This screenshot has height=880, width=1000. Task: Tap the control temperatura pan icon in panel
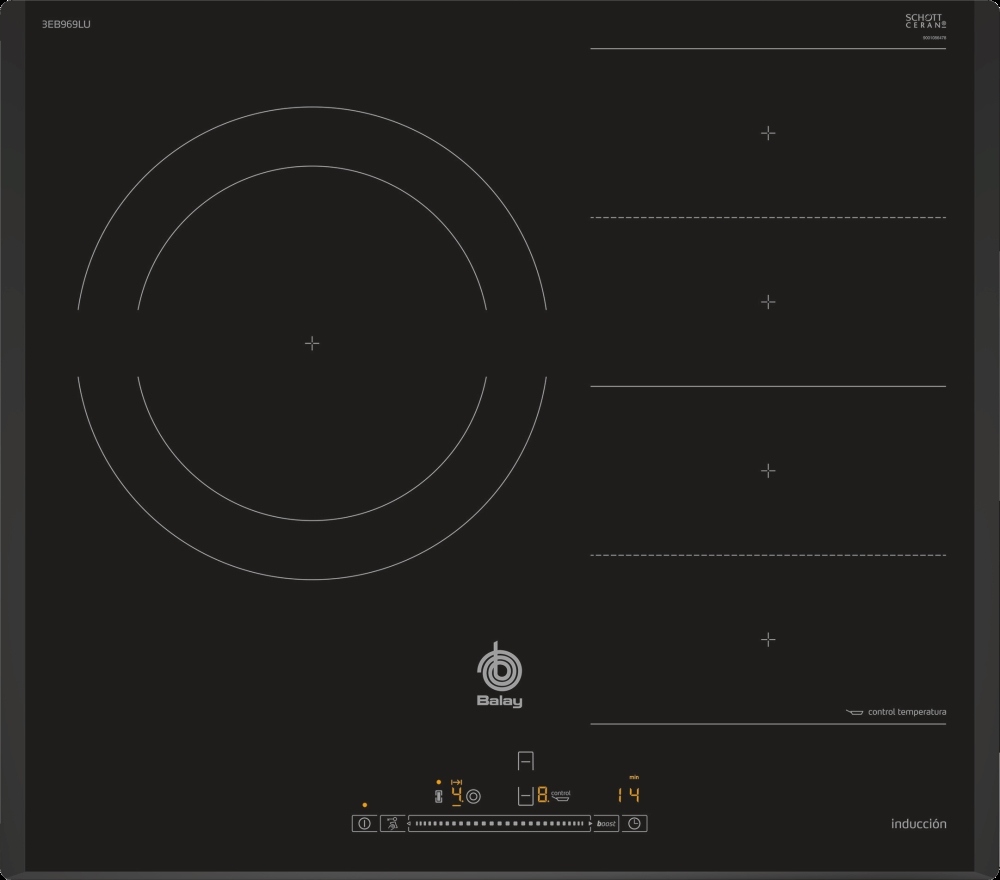coord(561,796)
